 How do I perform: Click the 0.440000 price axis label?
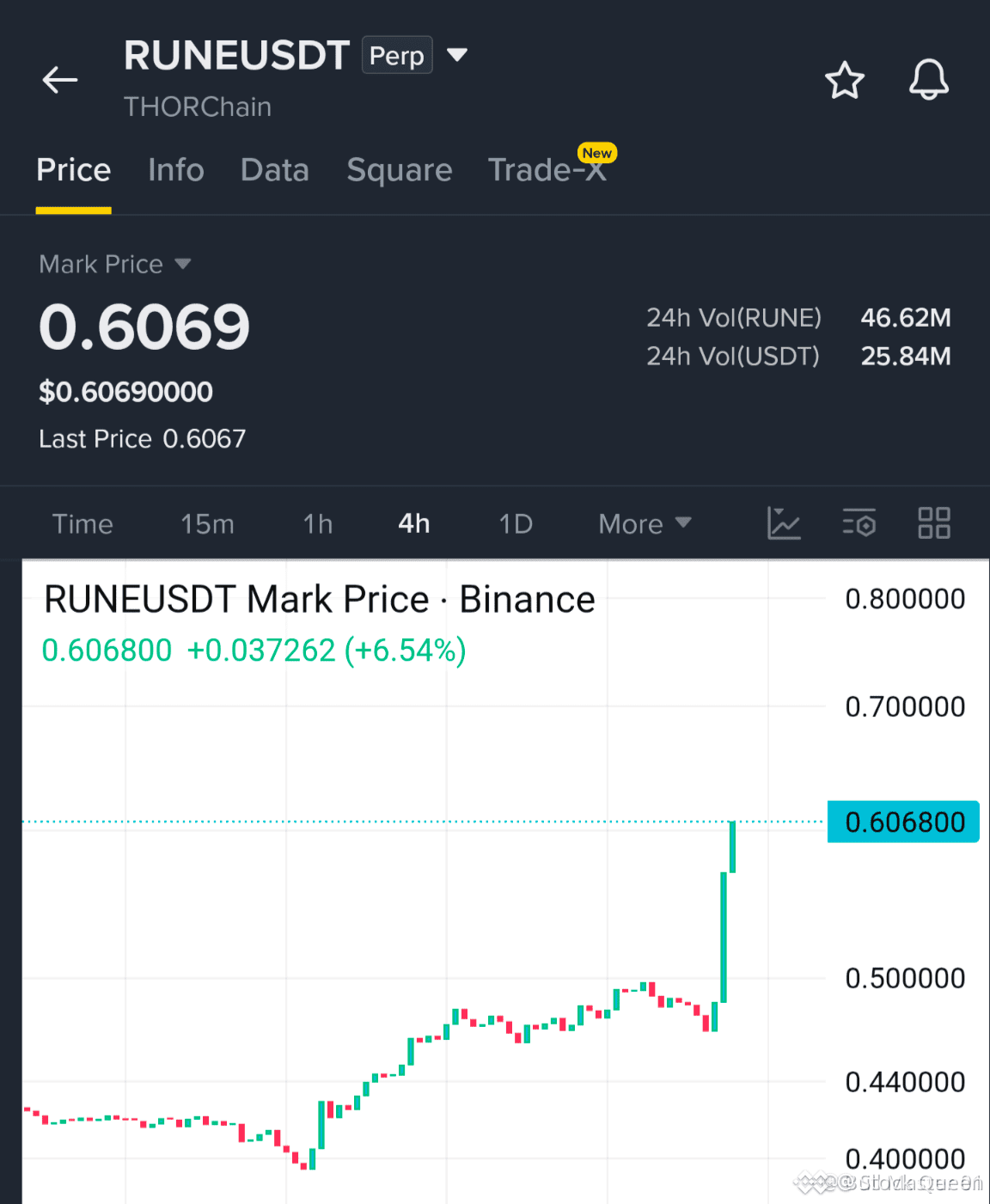[905, 1082]
